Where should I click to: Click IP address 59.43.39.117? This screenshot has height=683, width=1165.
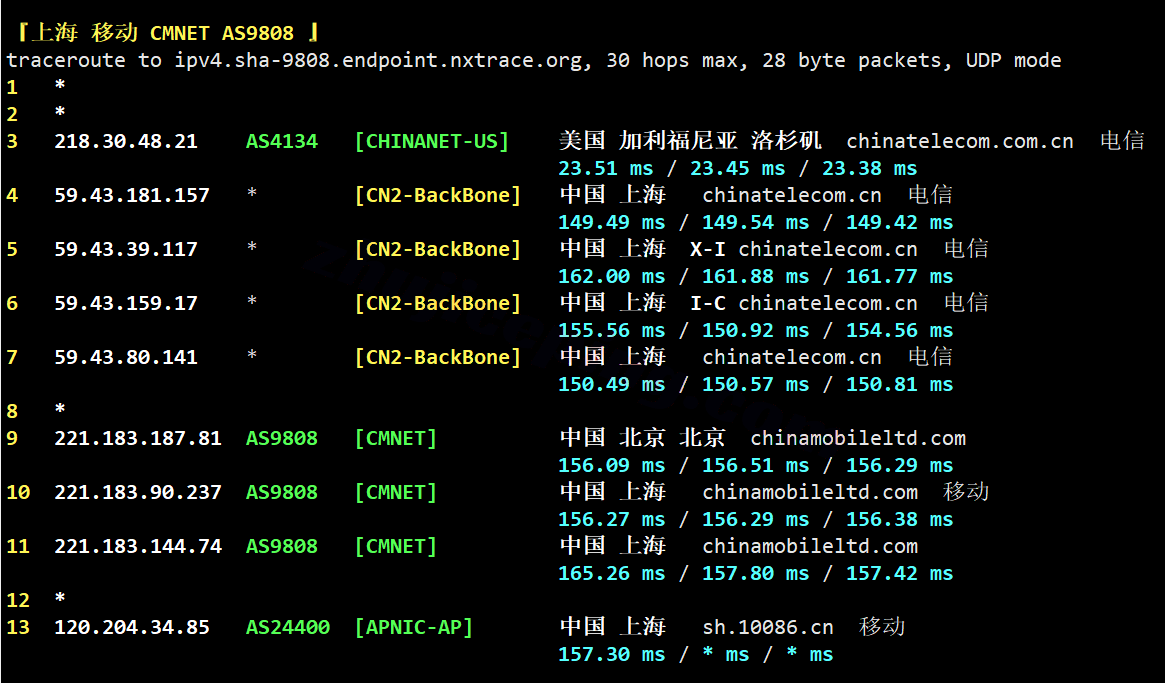coord(126,249)
